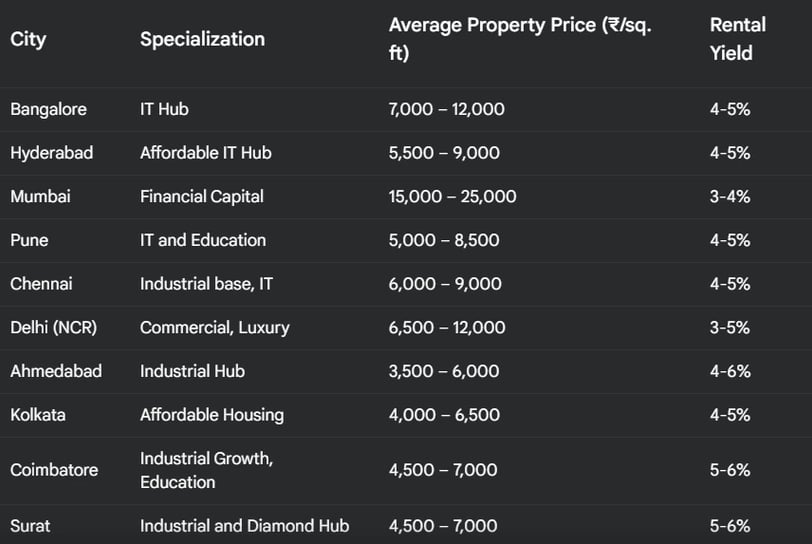Viewport: 812px width, 544px height.
Task: Select the Ahmedabad Industrial Hub cell
Action: click(193, 371)
